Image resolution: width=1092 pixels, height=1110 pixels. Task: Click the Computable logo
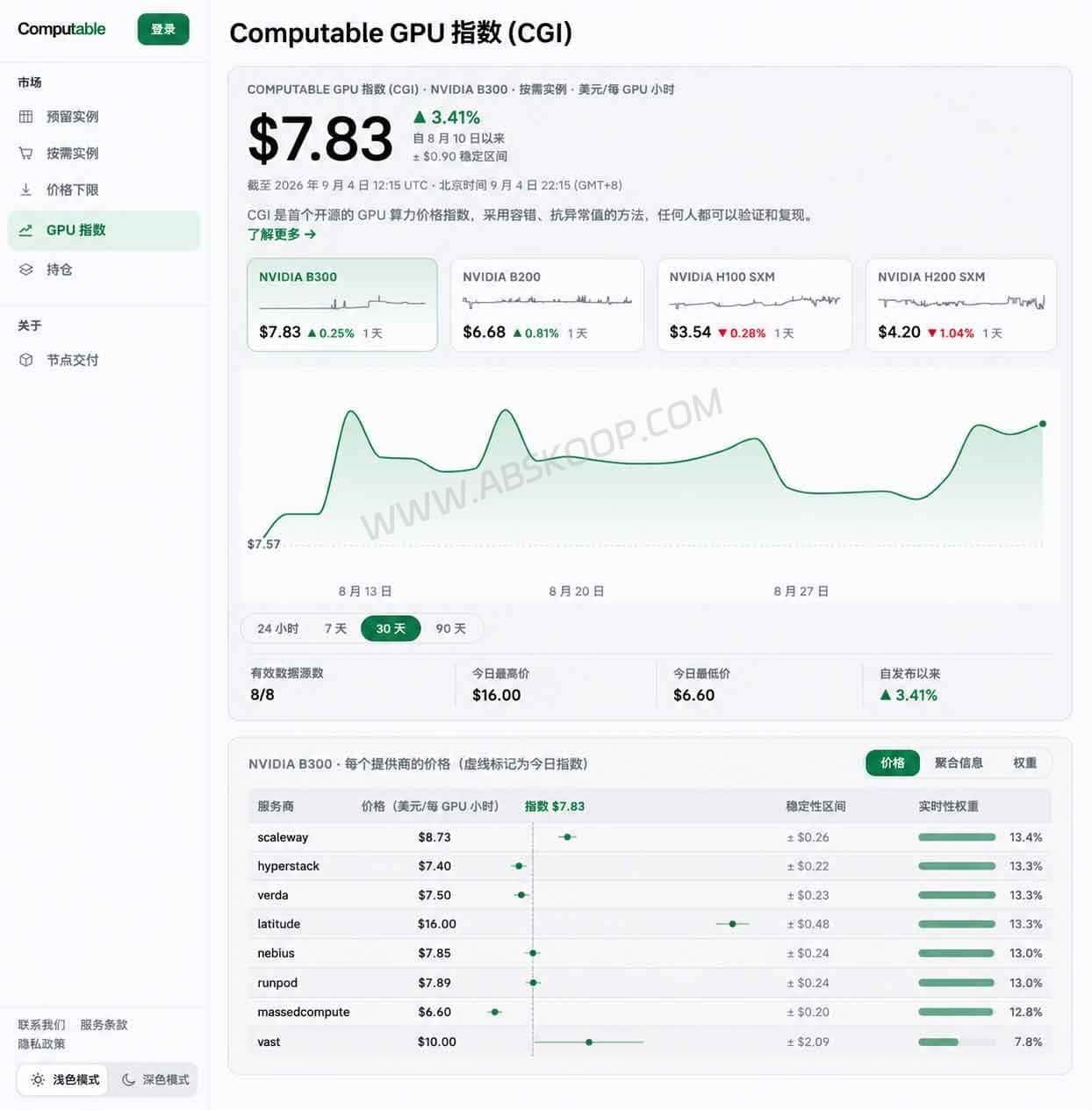(x=61, y=29)
